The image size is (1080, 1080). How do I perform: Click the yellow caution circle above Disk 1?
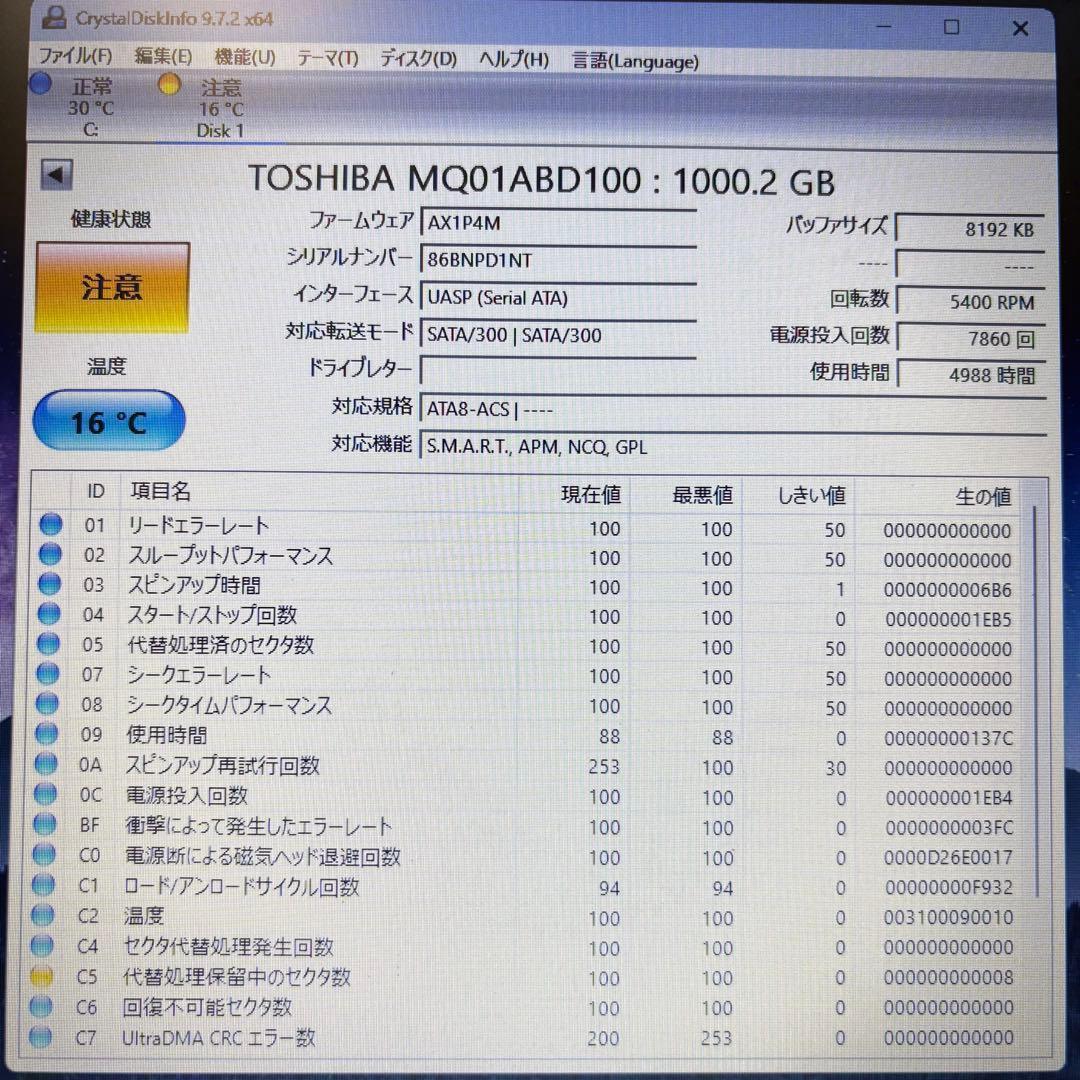click(169, 84)
